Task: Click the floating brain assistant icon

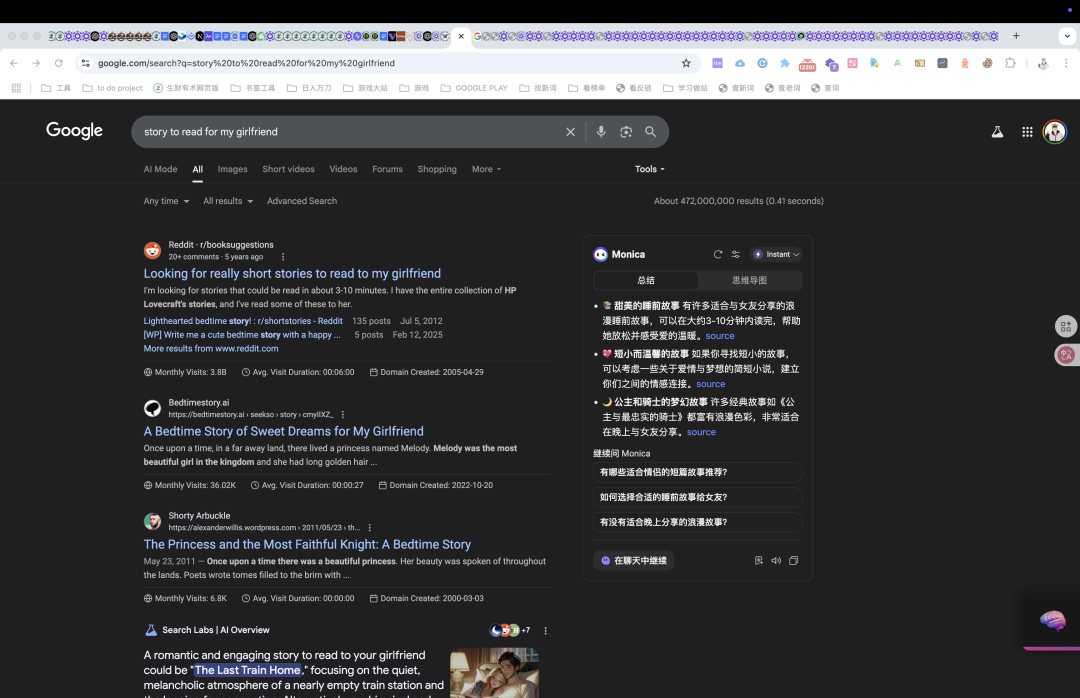Action: (x=1052, y=620)
